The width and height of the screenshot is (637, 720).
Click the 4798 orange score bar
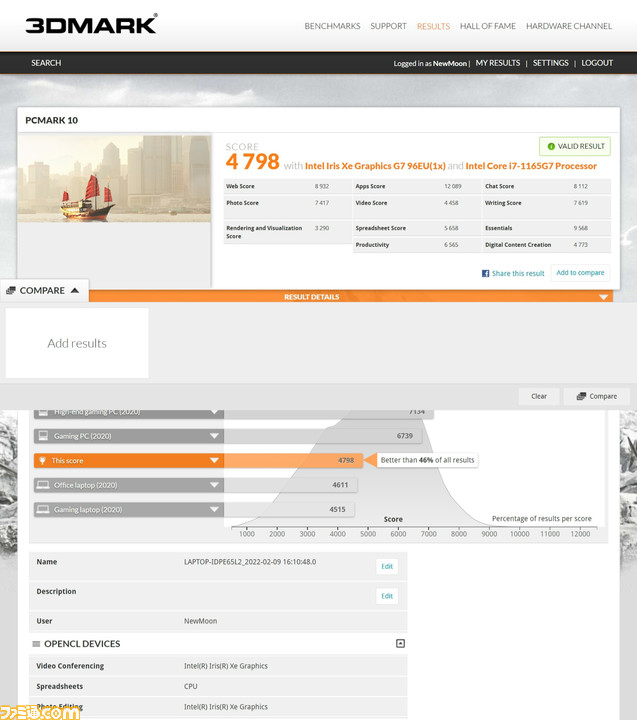tap(293, 461)
